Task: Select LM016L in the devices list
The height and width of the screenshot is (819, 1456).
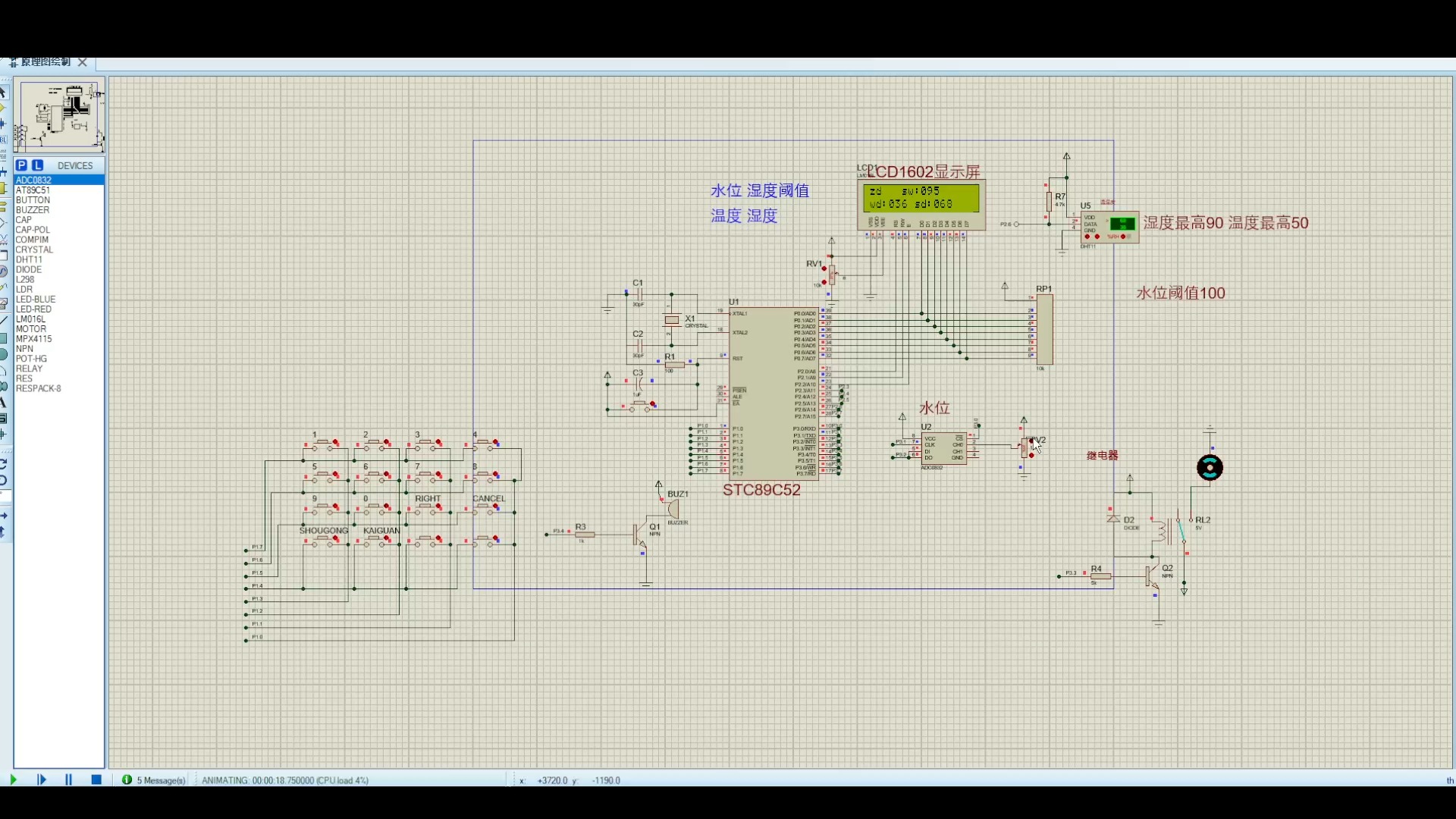Action: (58, 318)
